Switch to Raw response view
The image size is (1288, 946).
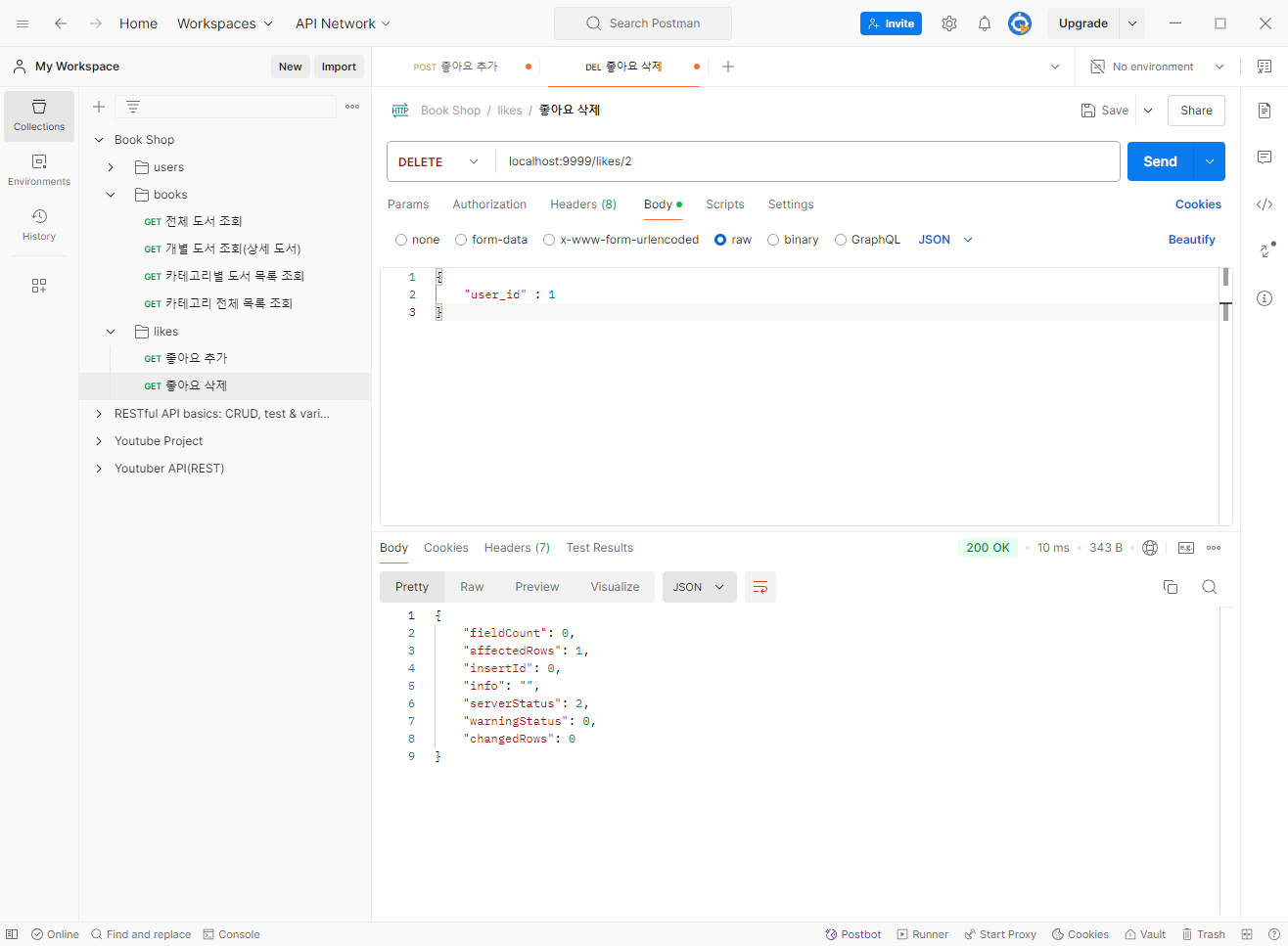[472, 587]
